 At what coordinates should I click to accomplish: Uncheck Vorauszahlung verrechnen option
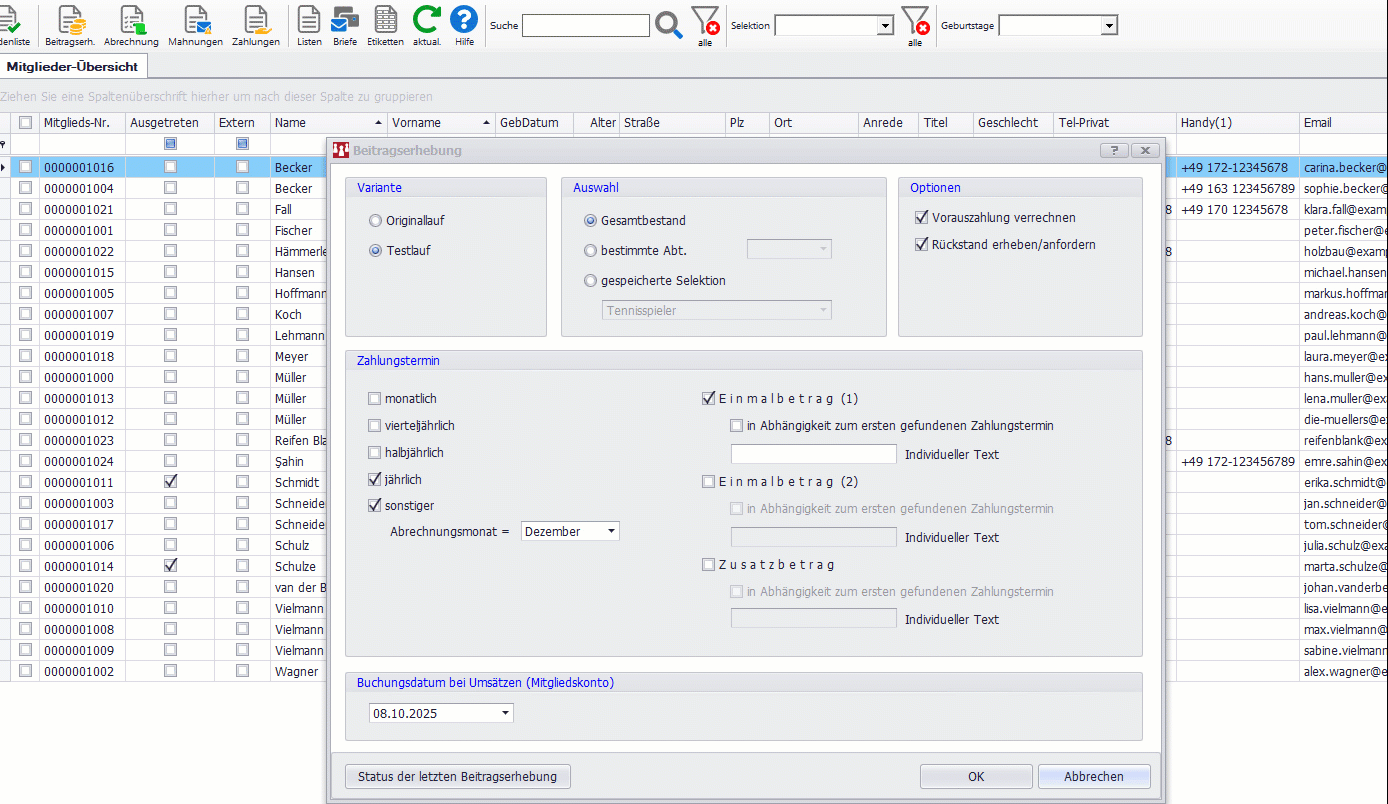[922, 218]
